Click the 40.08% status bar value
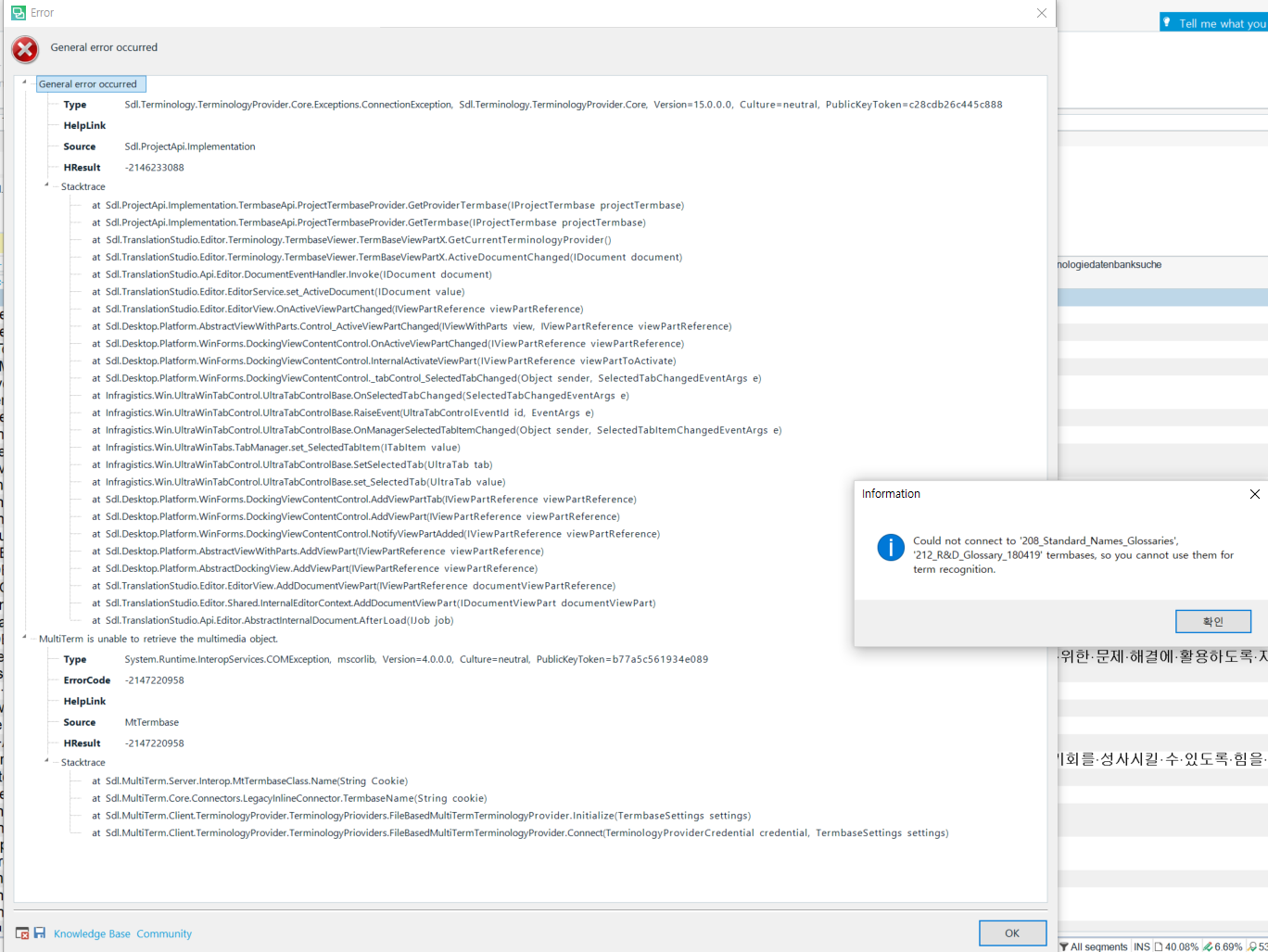Image resolution: width=1268 pixels, height=952 pixels. (x=1182, y=946)
